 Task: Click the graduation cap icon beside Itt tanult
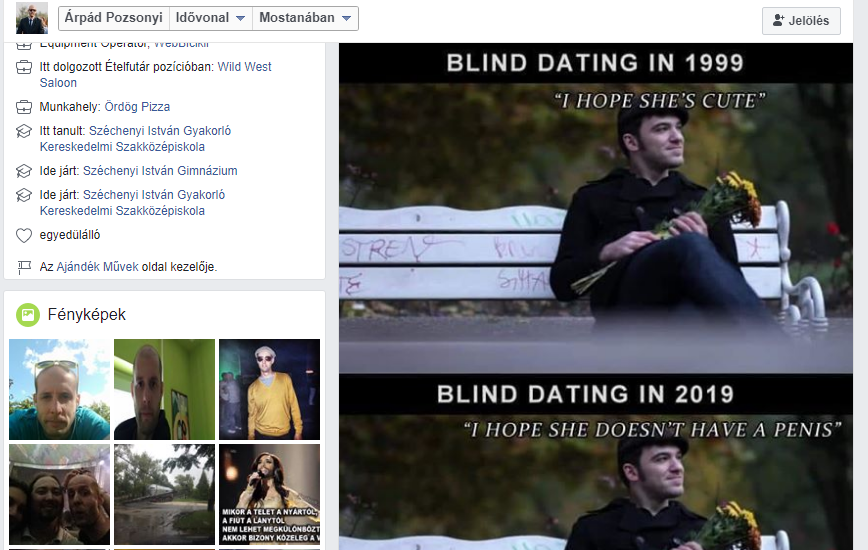point(24,131)
